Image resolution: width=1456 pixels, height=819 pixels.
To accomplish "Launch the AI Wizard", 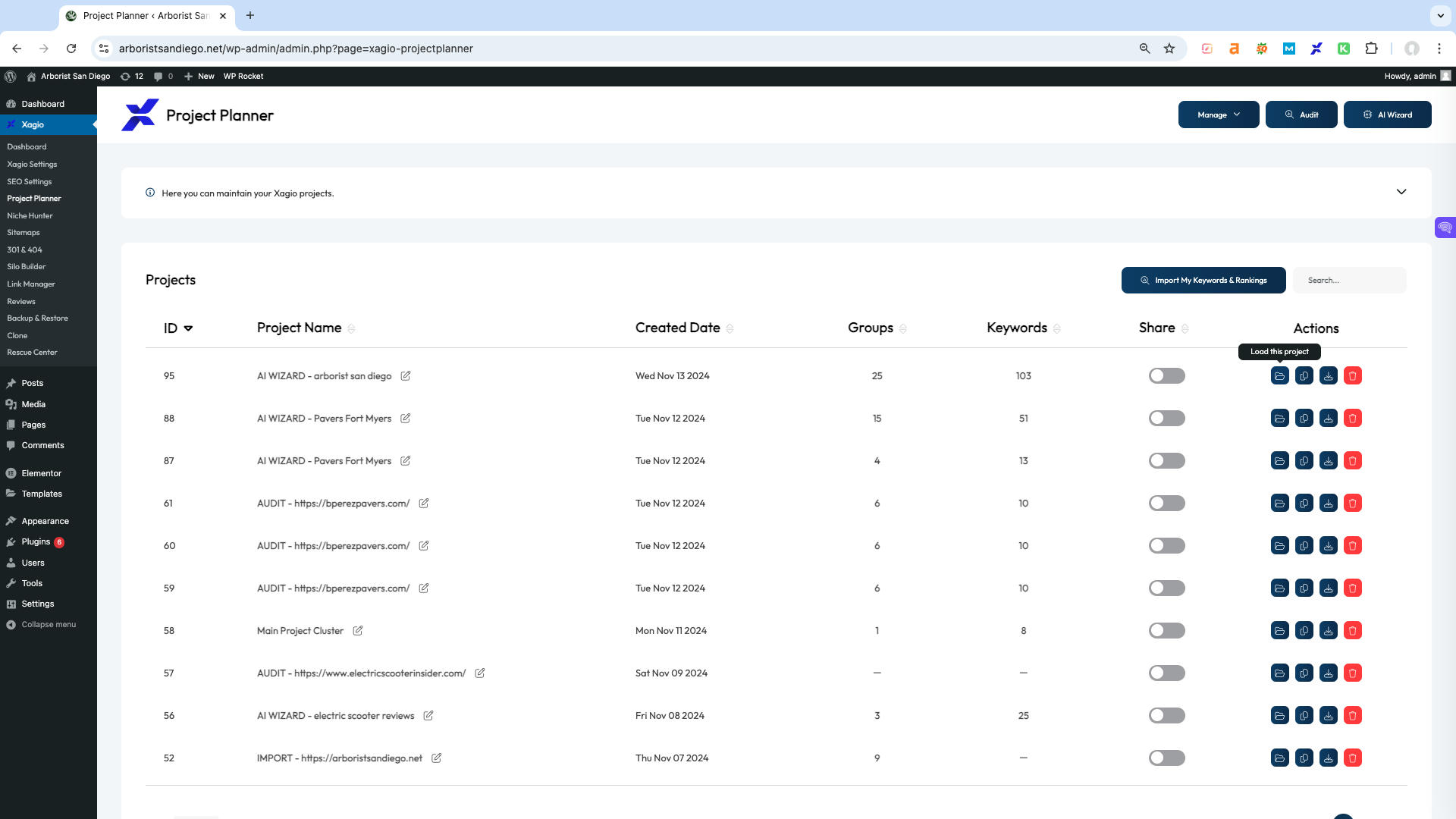I will pyautogui.click(x=1388, y=115).
